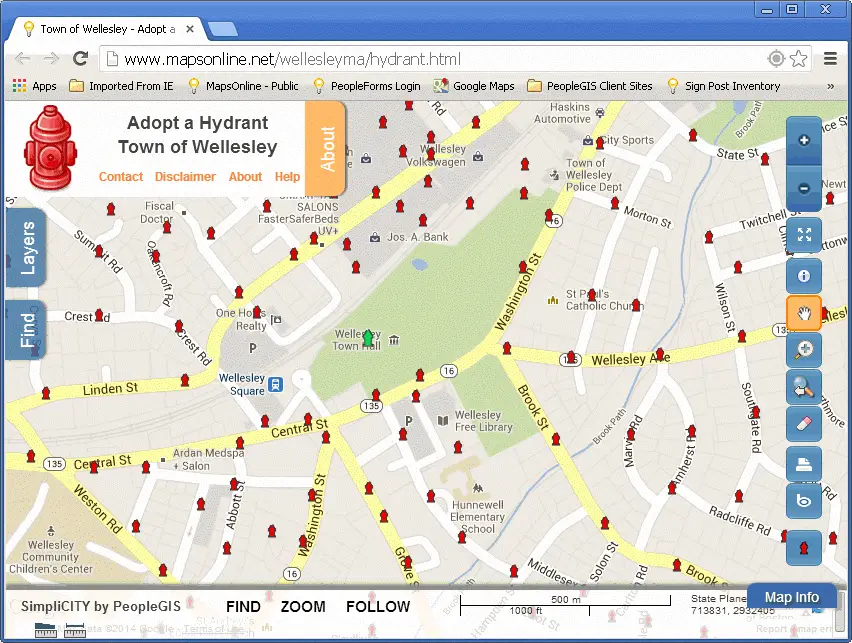Clear selections with the eraser tool
The height and width of the screenshot is (643, 852).
pyautogui.click(x=804, y=424)
